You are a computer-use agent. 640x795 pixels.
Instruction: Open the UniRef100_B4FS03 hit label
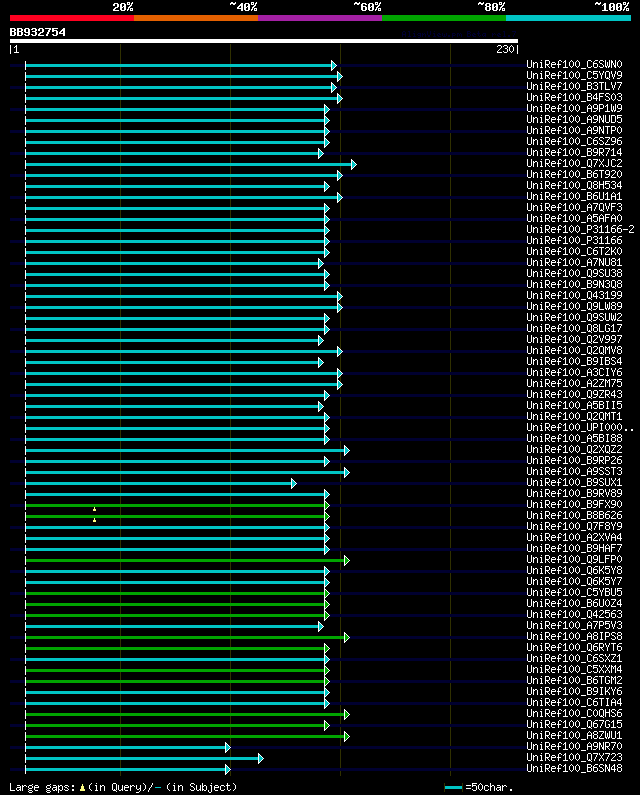[x=574, y=97]
